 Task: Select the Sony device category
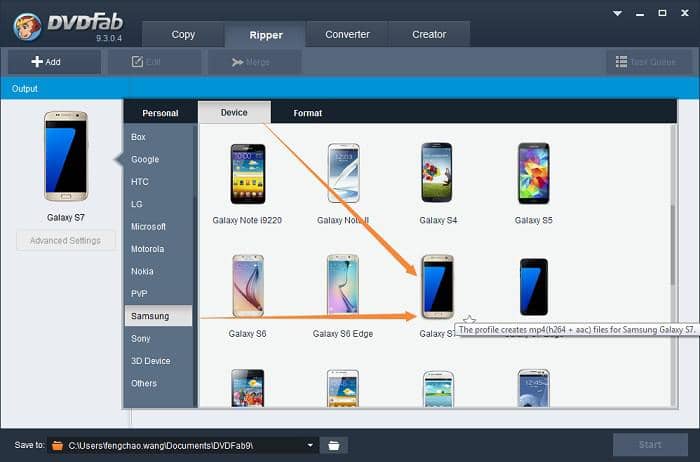[158, 338]
